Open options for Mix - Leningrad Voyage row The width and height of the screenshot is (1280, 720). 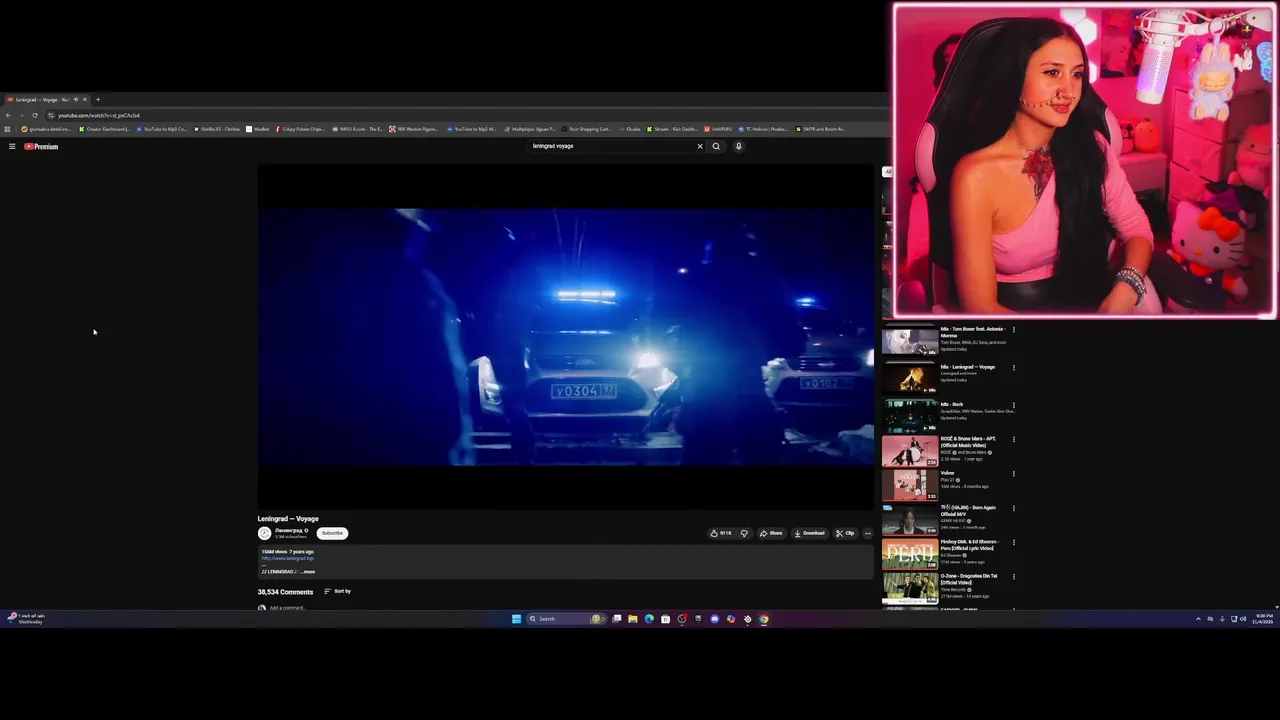(x=1013, y=367)
